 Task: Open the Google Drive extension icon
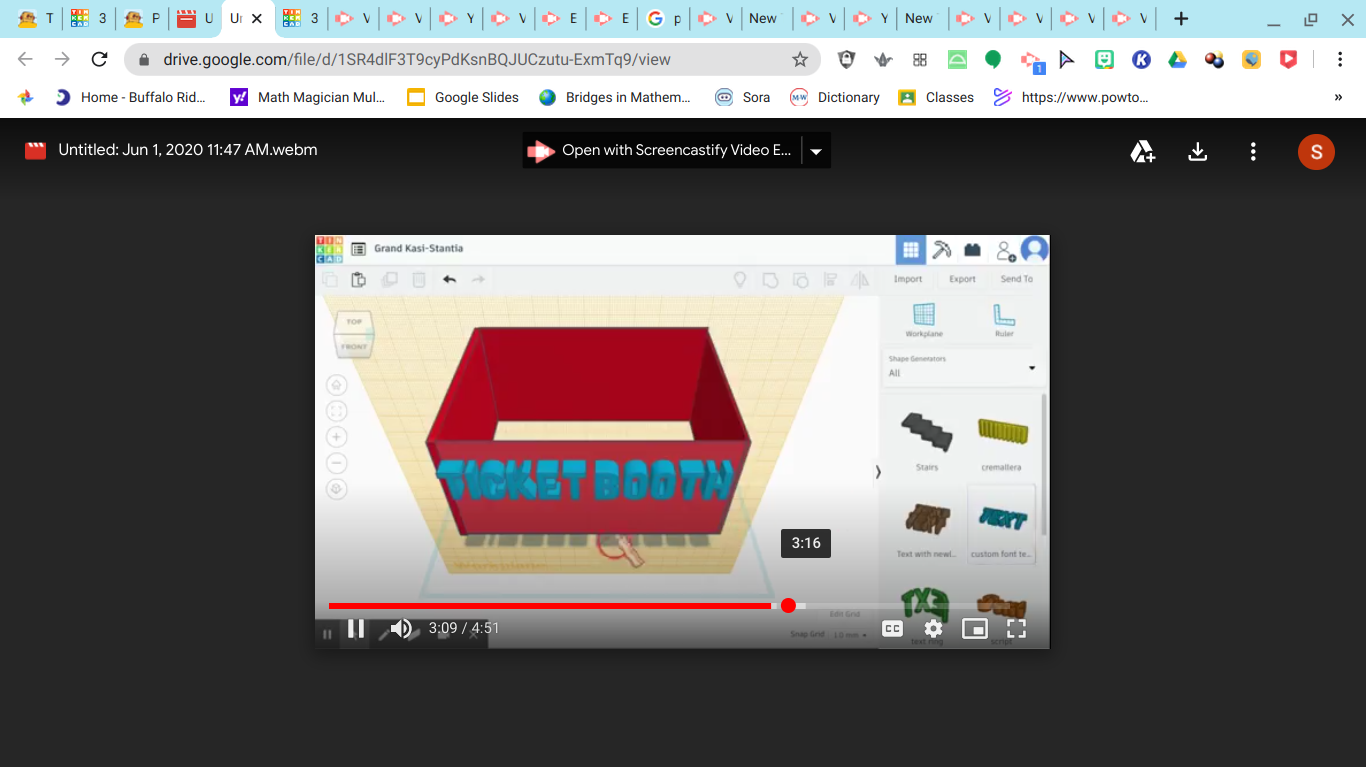(1178, 59)
